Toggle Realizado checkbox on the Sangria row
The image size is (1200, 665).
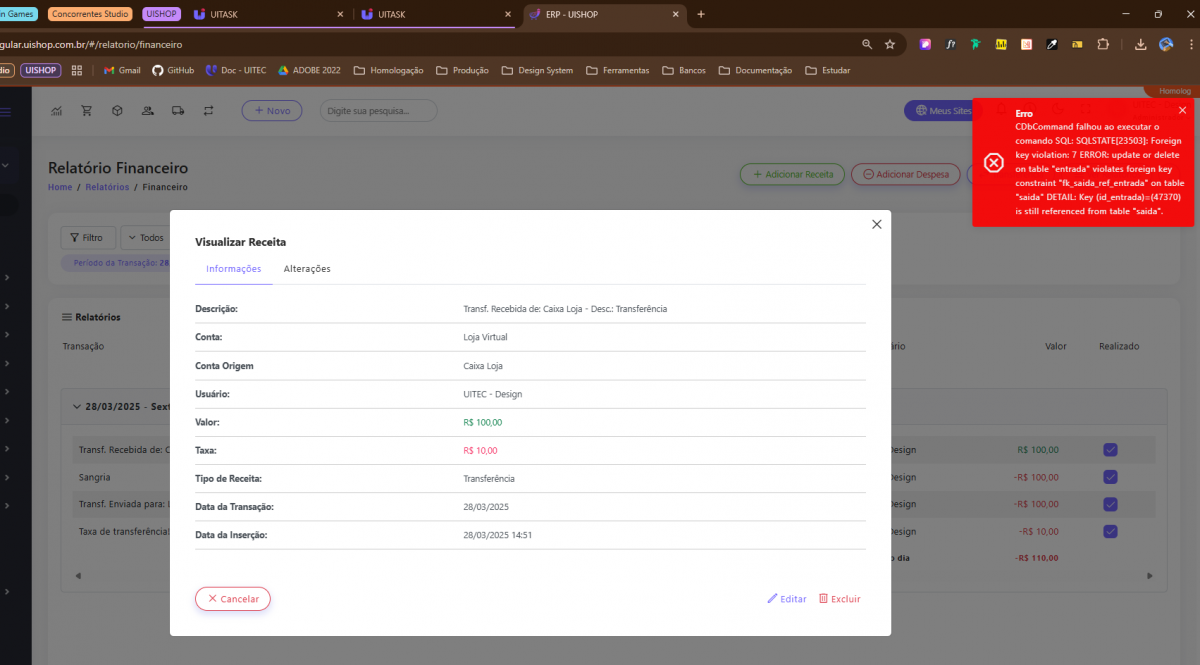tap(1110, 477)
